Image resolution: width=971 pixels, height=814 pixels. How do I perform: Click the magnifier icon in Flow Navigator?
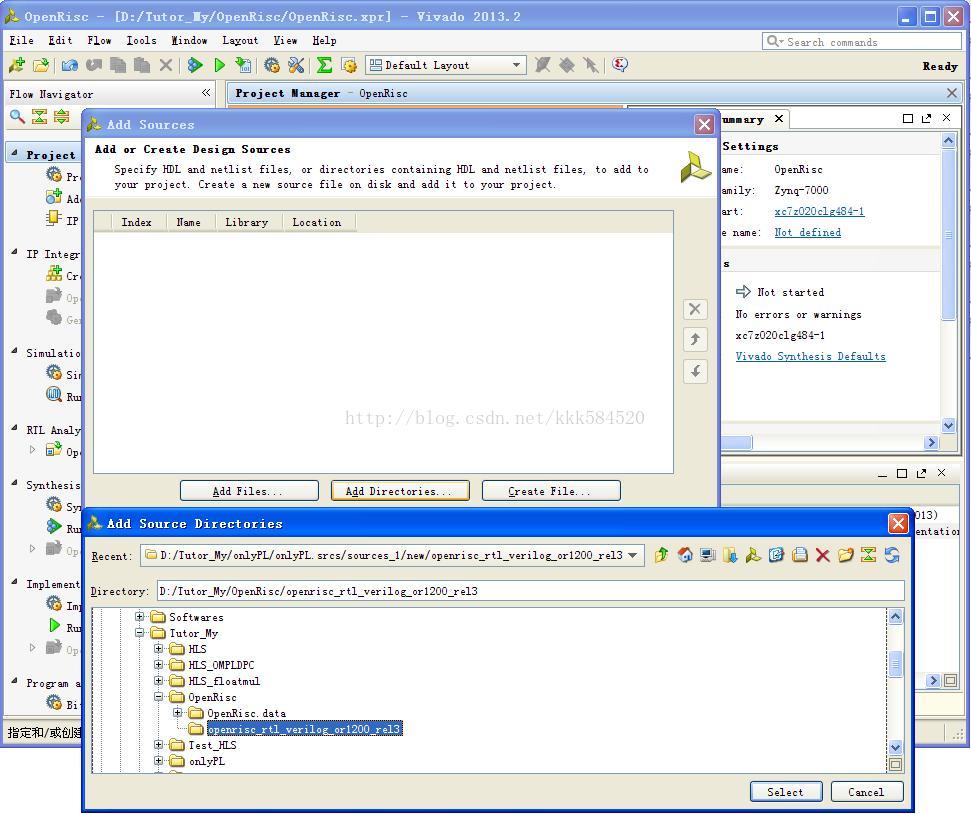[17, 116]
